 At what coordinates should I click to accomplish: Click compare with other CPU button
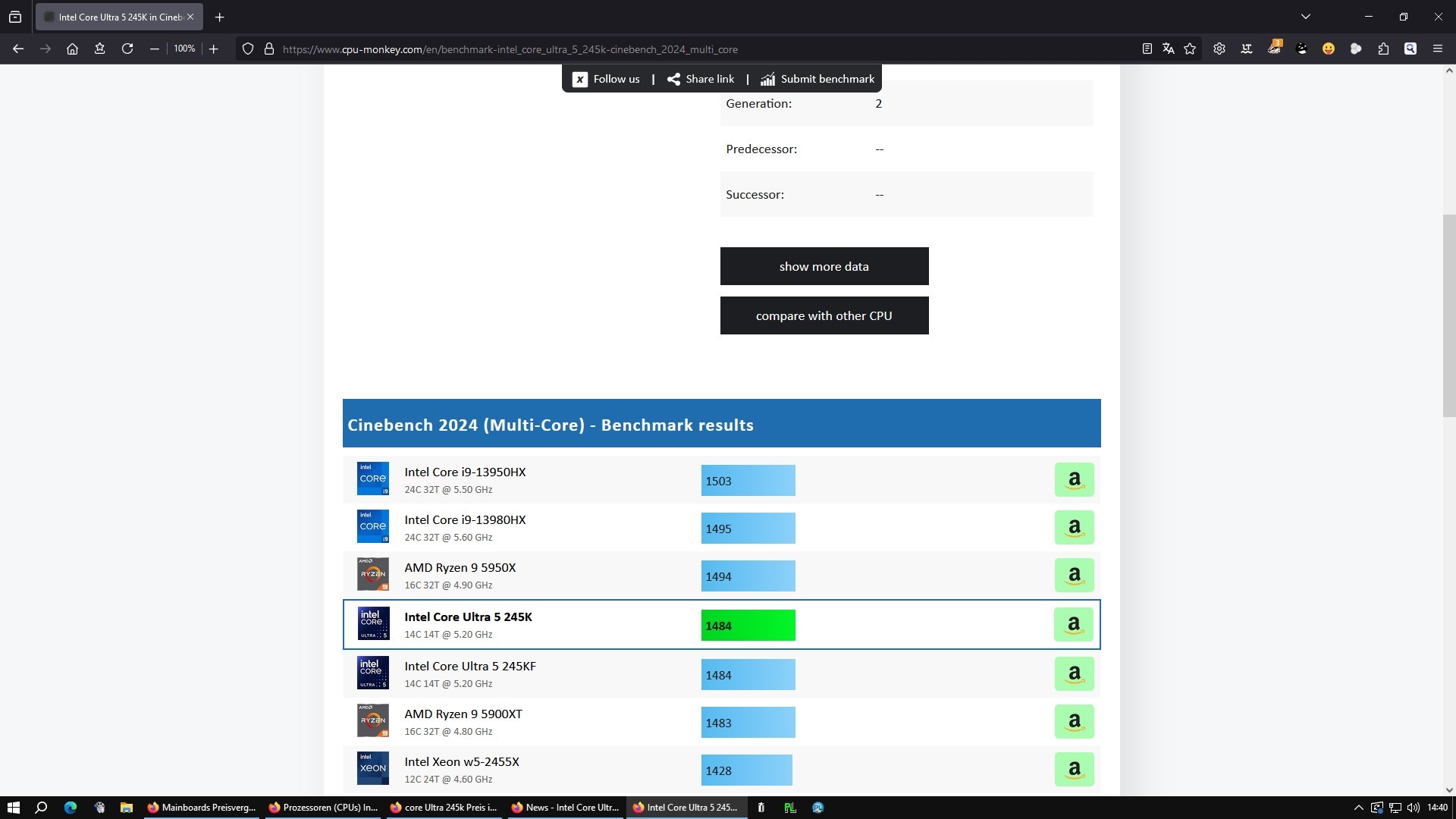pos(824,315)
